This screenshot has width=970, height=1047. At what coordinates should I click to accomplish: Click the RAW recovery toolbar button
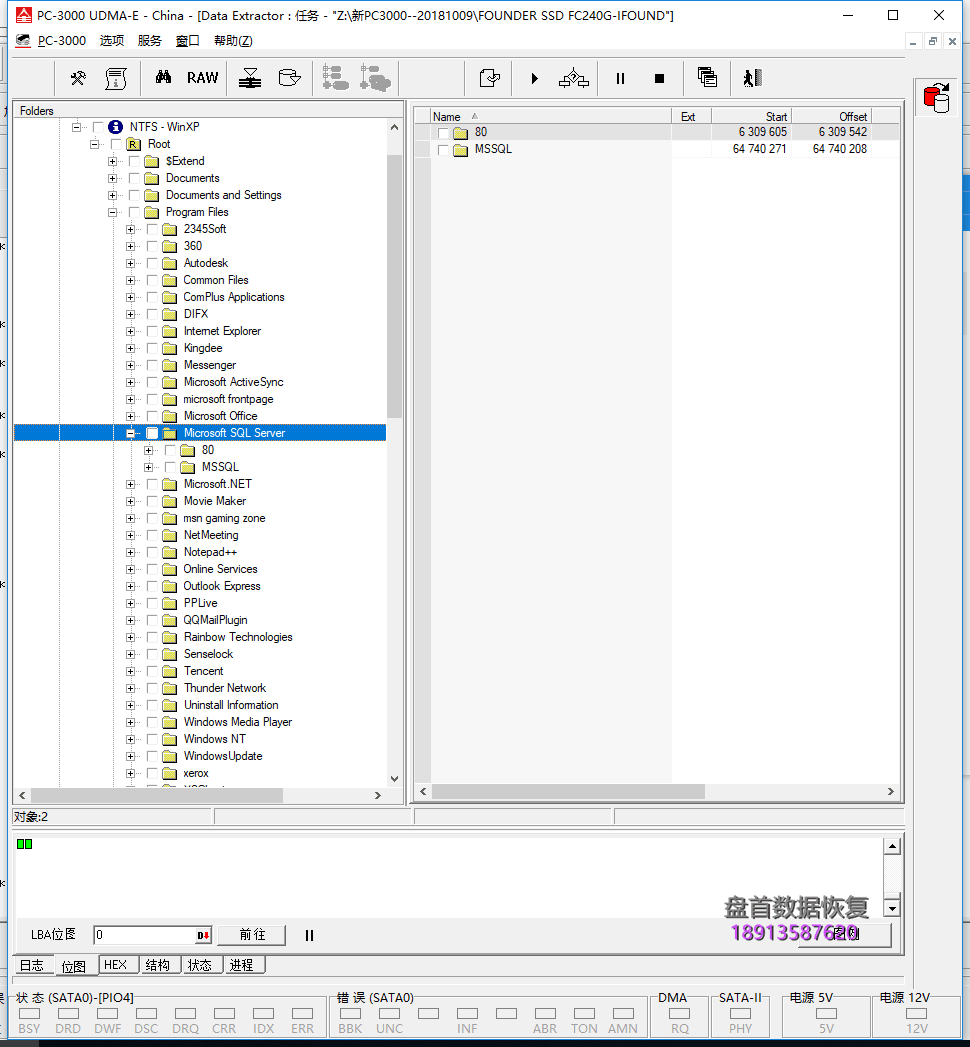(202, 78)
